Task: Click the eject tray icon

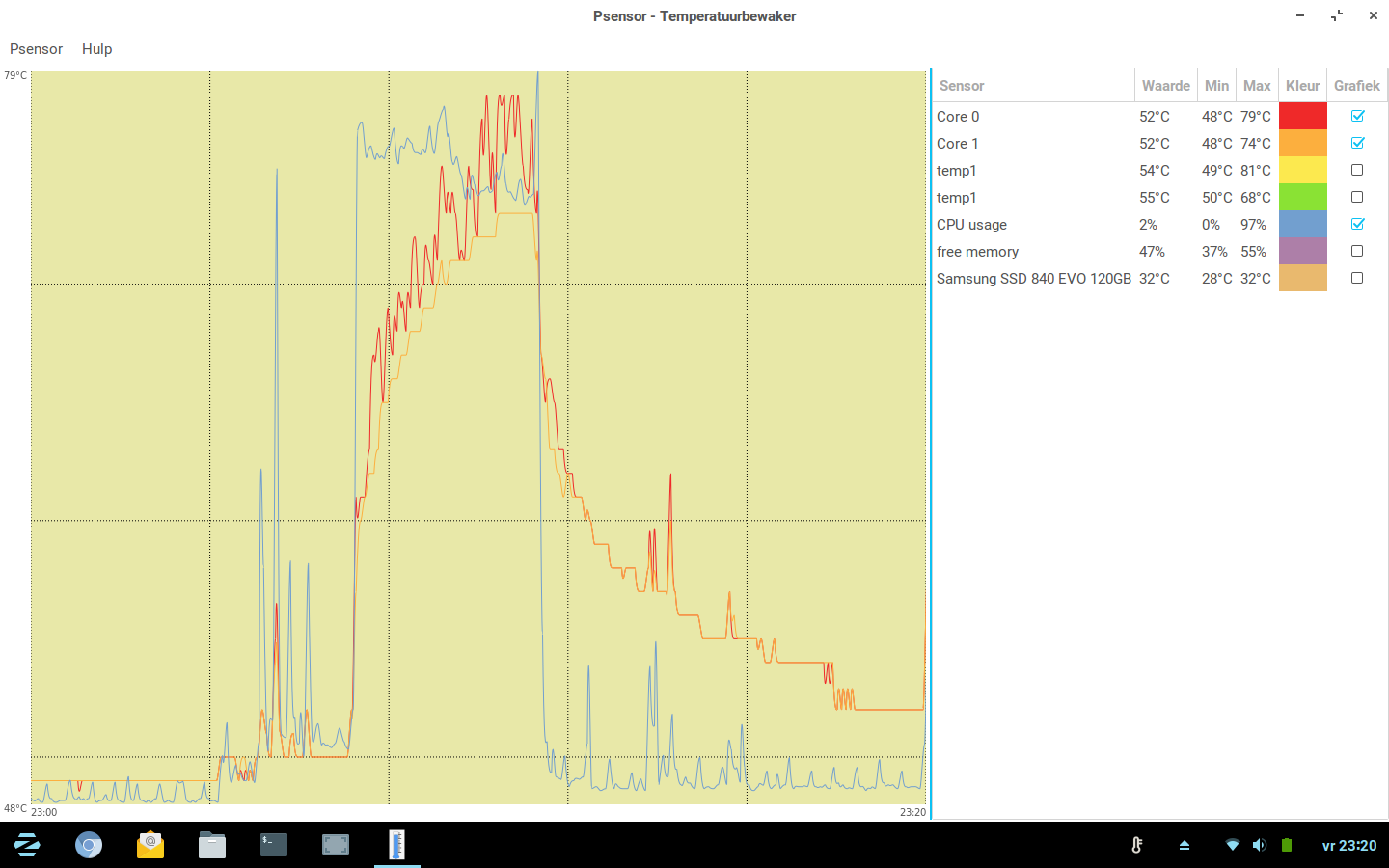Action: (1185, 846)
